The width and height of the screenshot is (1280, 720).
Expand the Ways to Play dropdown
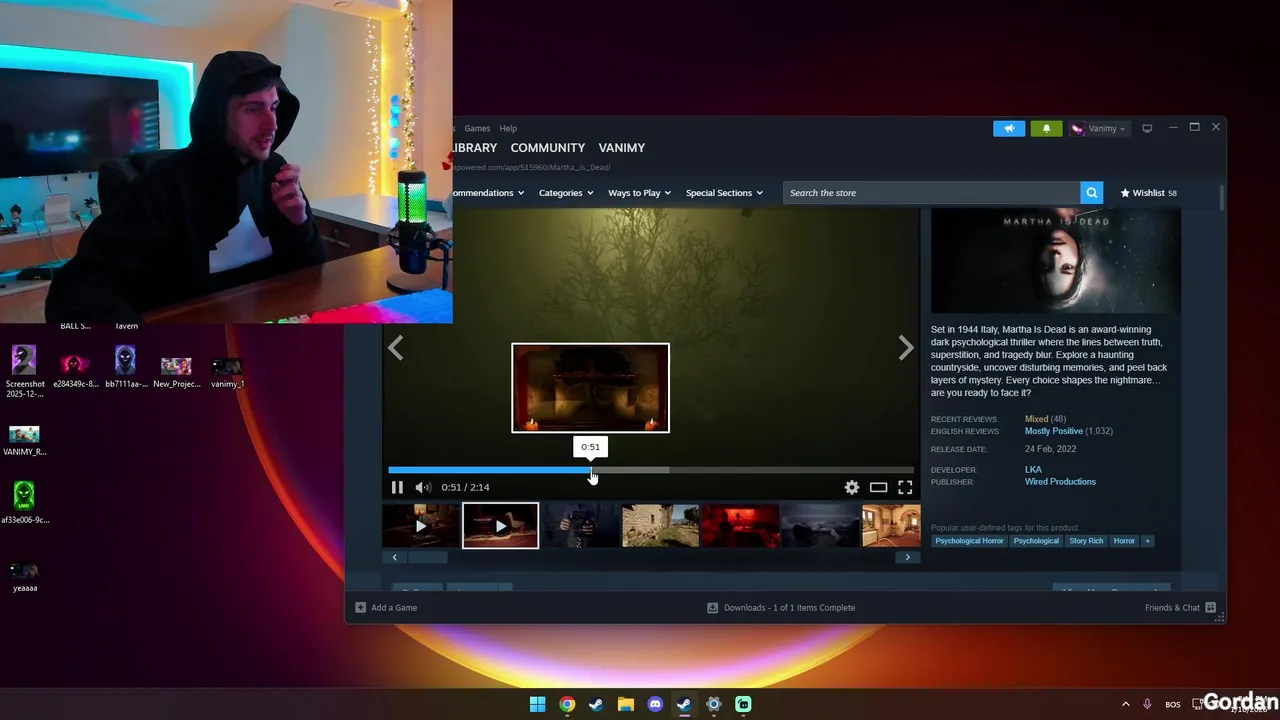[640, 193]
